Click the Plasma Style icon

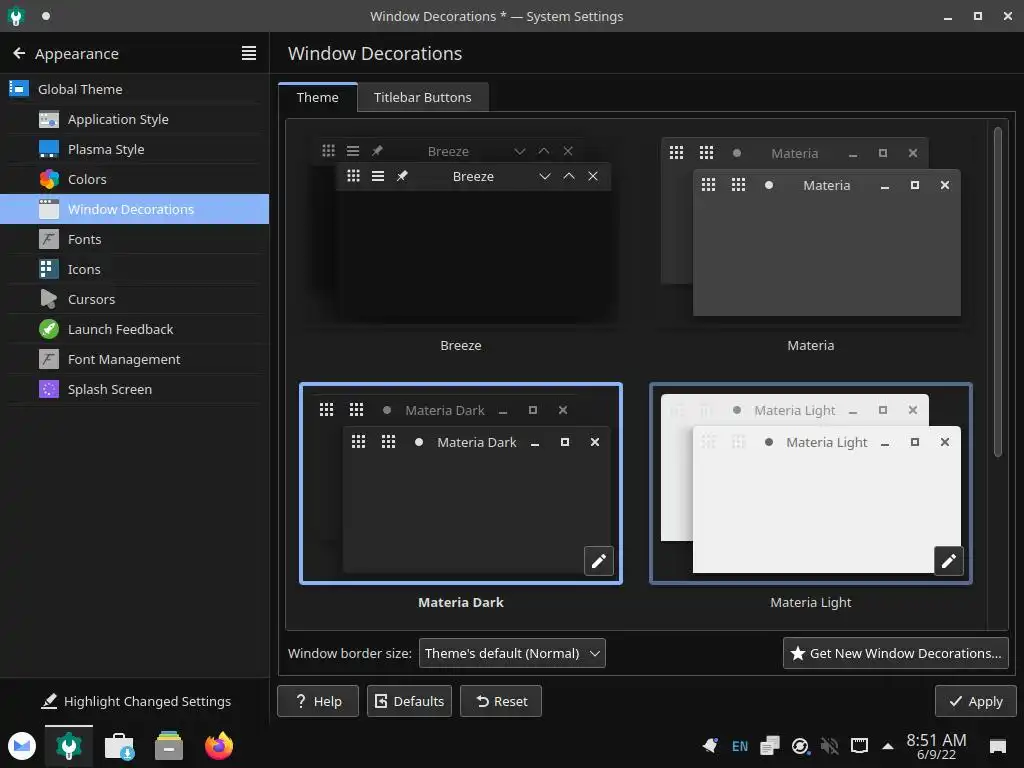49,149
